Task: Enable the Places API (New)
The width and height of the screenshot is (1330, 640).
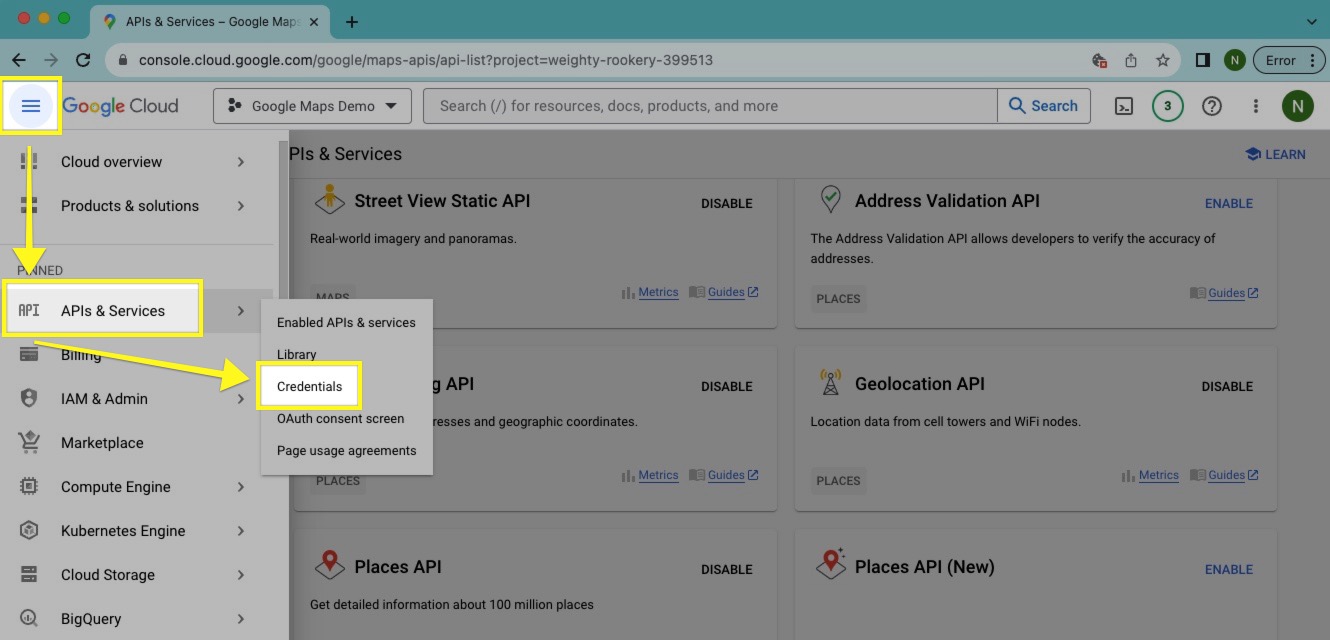Action: [x=1229, y=569]
